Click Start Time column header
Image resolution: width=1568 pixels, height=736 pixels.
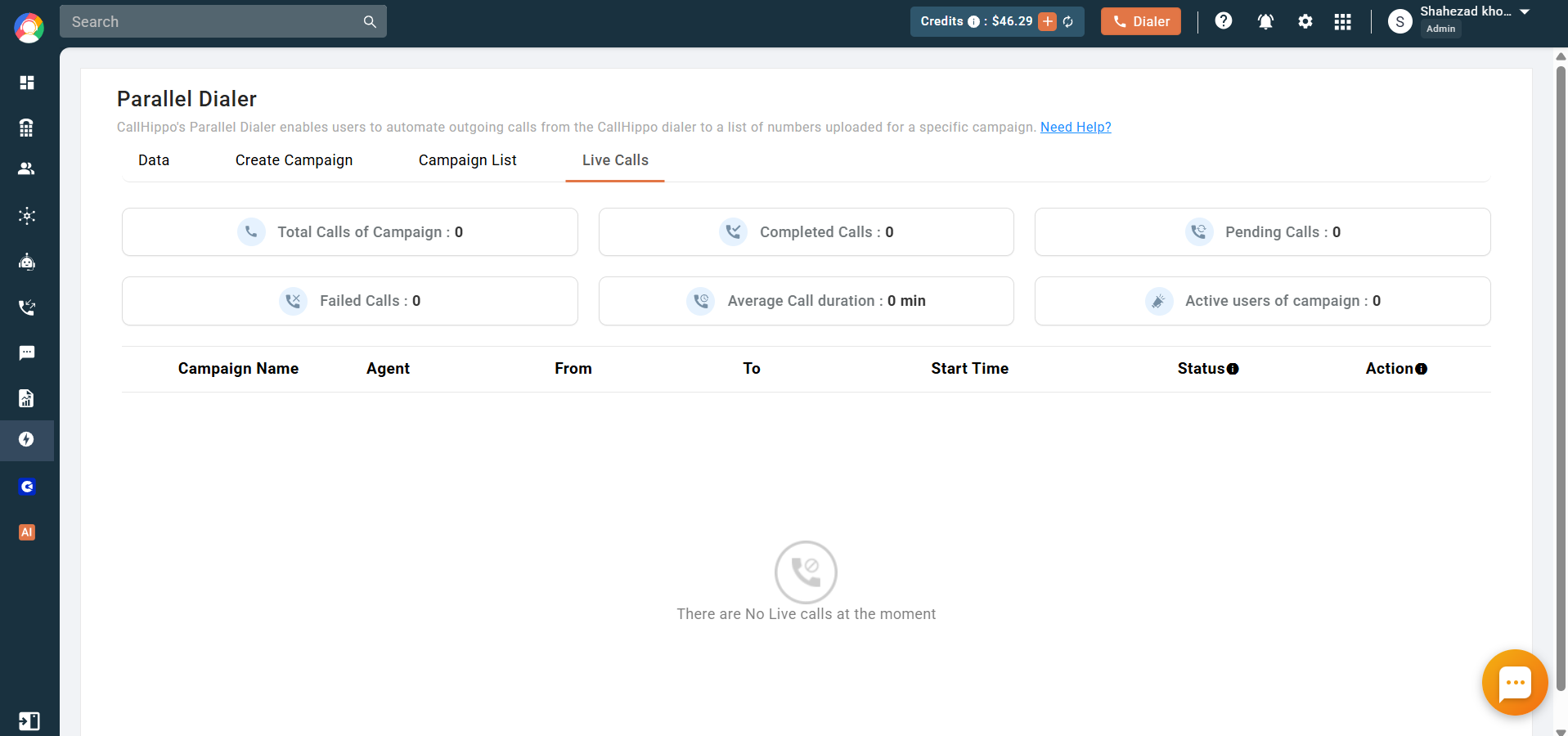tap(970, 369)
